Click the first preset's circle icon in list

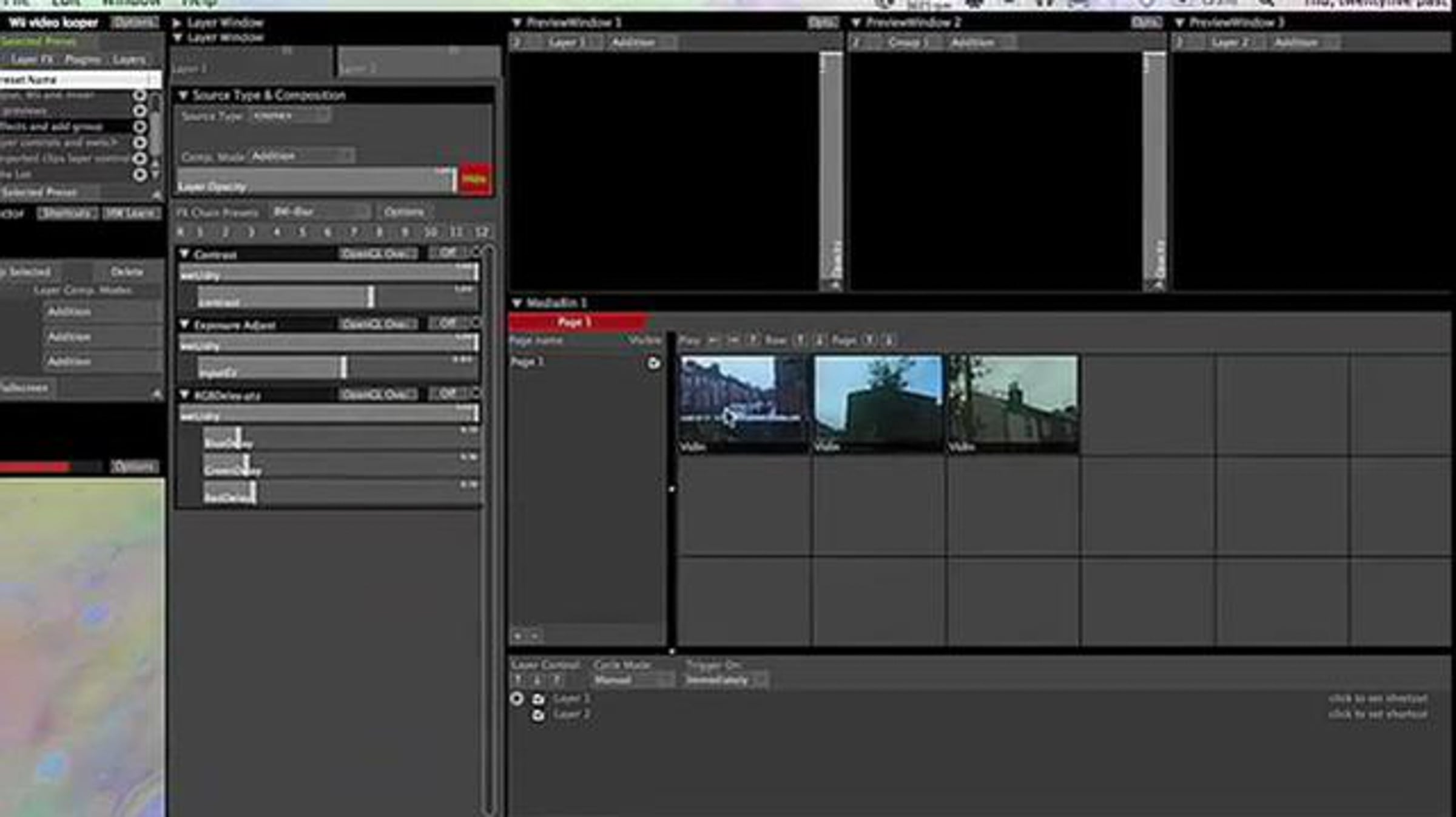(x=140, y=95)
